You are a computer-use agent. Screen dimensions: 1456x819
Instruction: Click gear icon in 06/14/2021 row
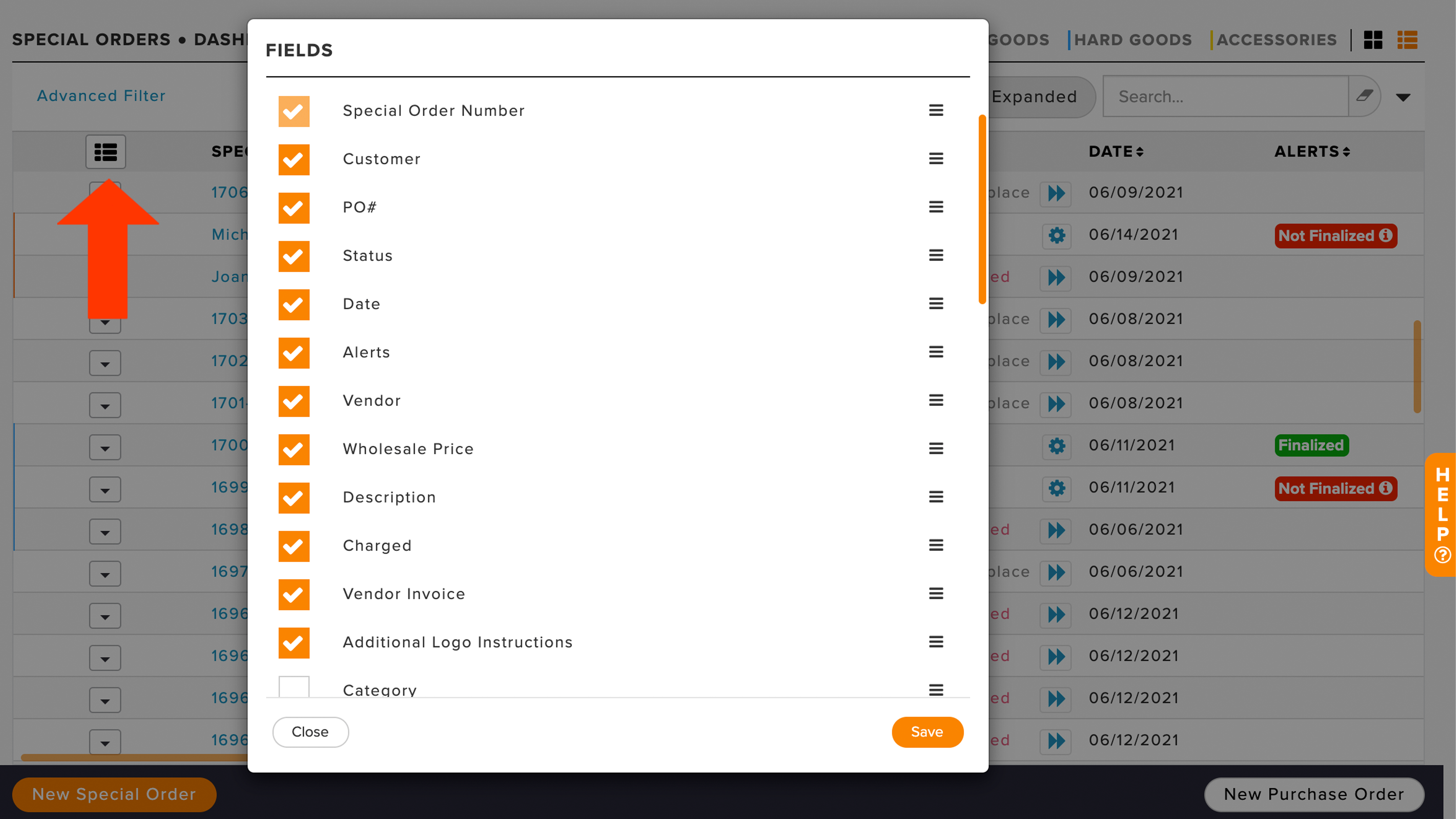1056,235
